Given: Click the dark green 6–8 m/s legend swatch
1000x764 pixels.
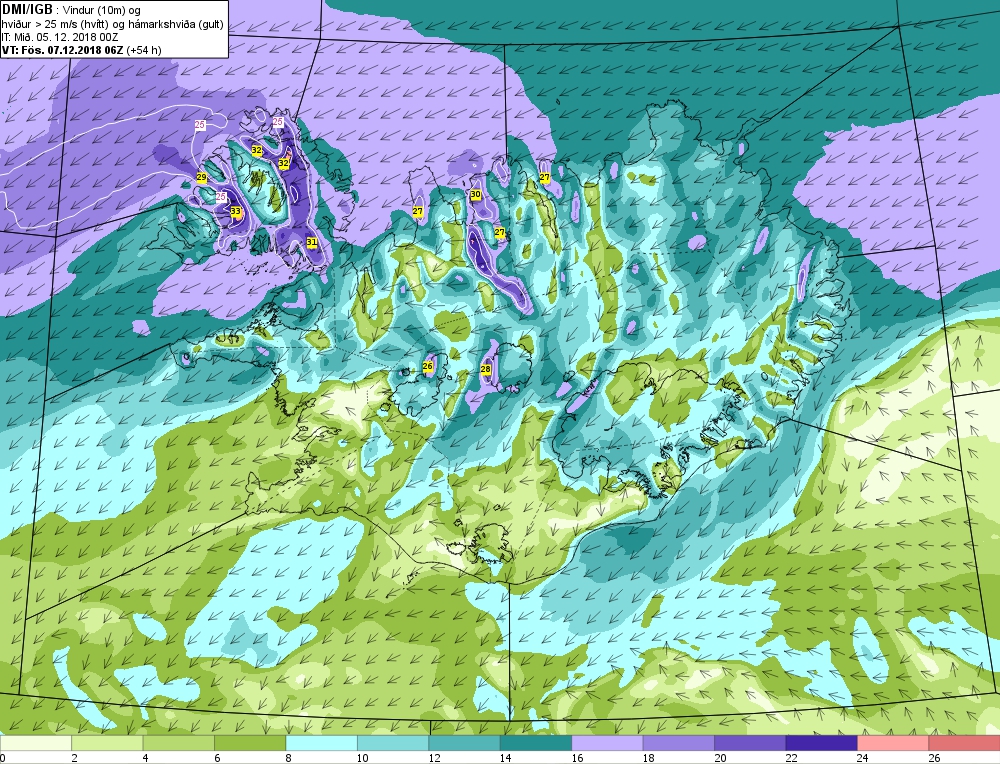Looking at the screenshot, I should tap(250, 743).
